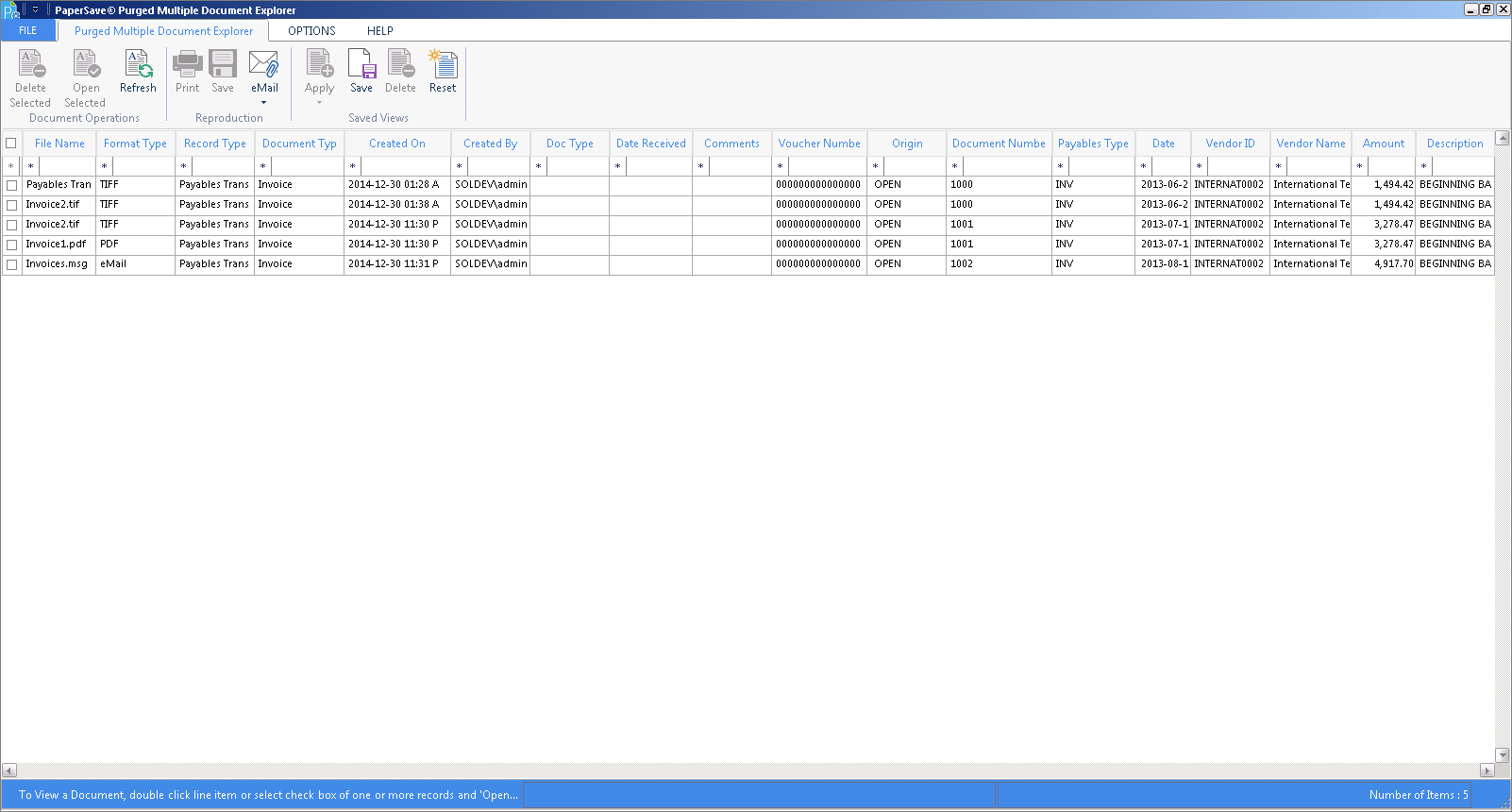
Task: Click the Doc Type column header
Action: click(x=569, y=144)
